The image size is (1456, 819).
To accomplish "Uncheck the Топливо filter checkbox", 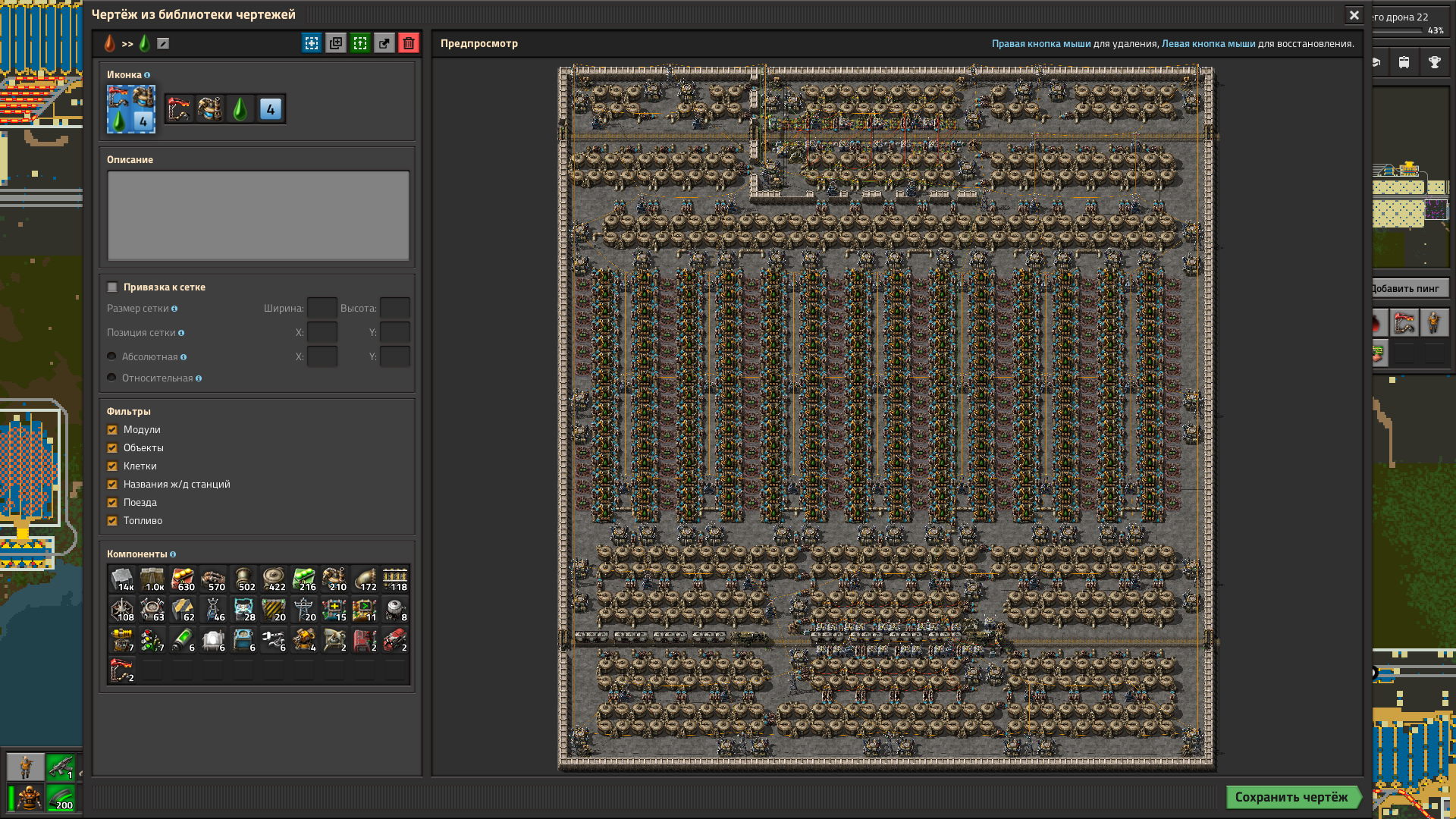I will pos(112,521).
